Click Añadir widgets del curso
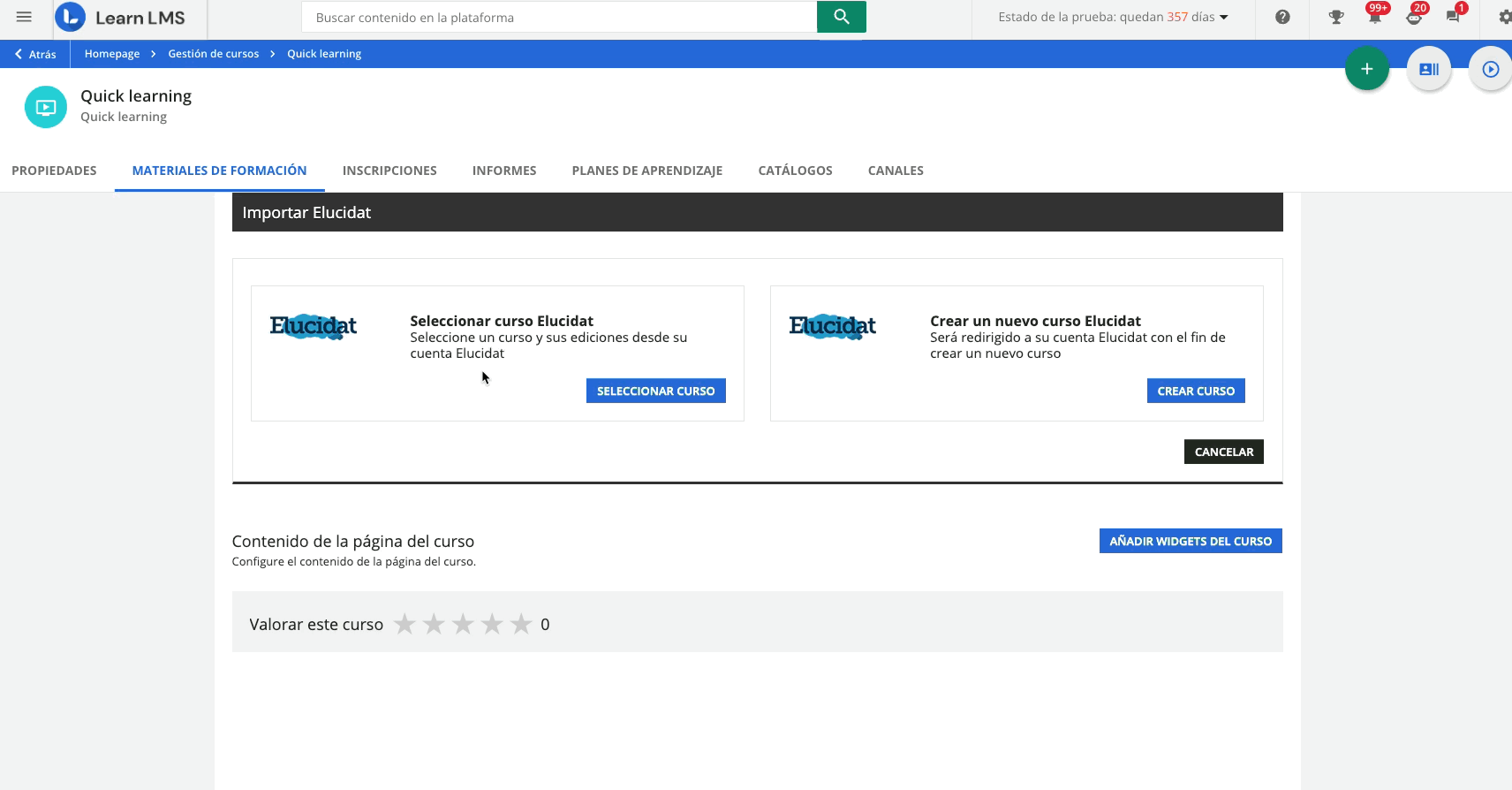 click(x=1191, y=541)
